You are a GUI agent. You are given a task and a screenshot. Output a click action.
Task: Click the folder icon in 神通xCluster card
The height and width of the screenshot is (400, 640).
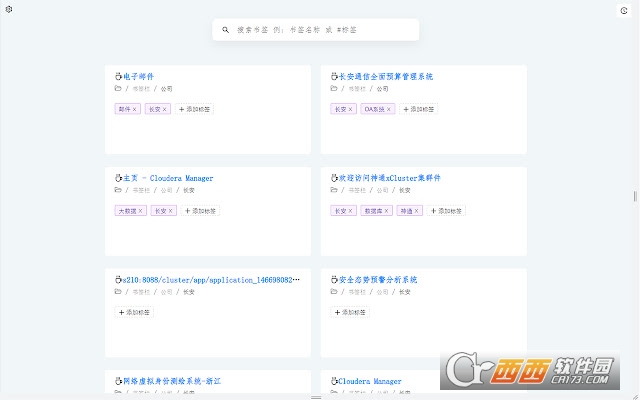[x=333, y=190]
